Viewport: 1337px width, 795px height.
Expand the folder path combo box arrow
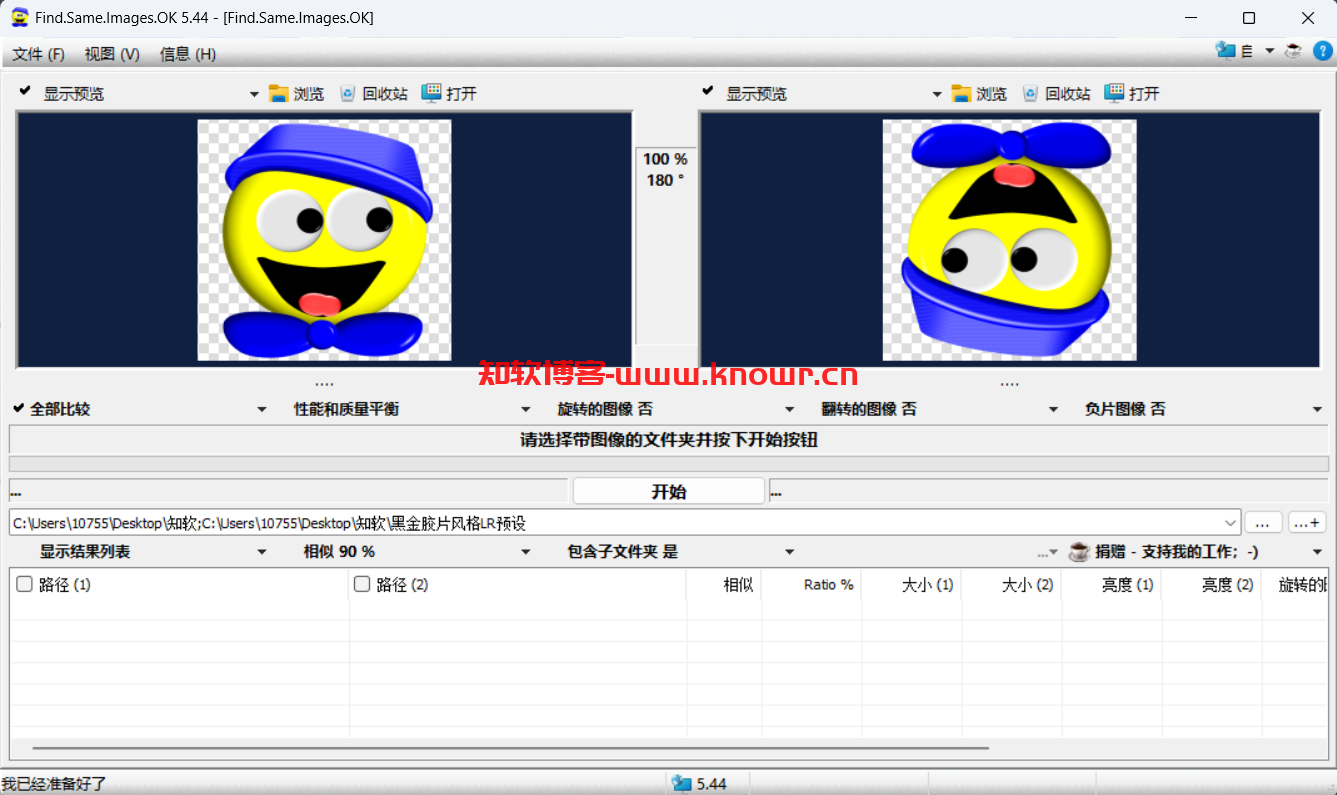(1230, 522)
